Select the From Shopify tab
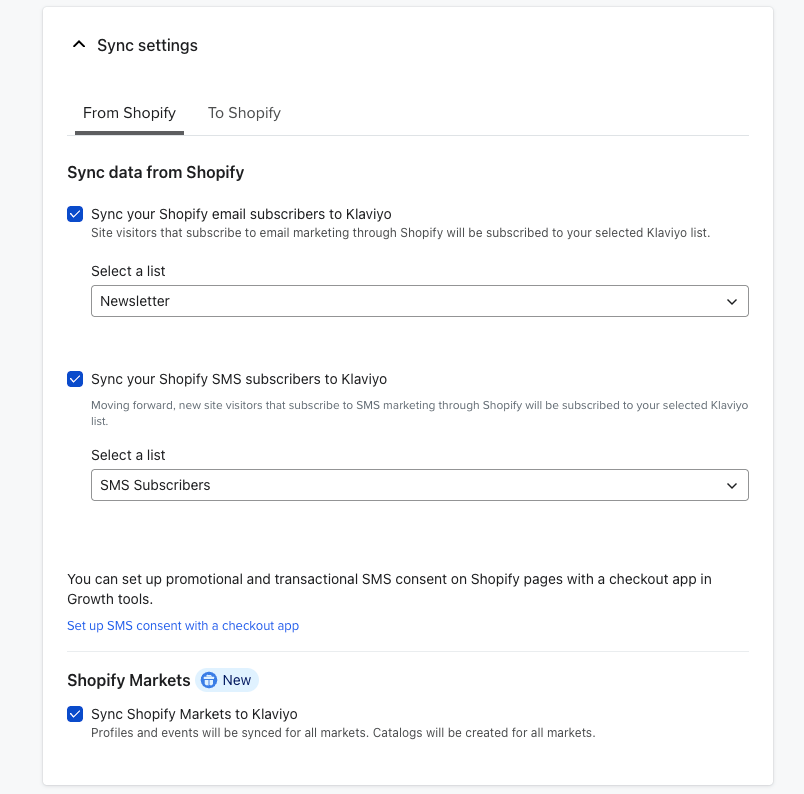The image size is (804, 794). point(129,113)
